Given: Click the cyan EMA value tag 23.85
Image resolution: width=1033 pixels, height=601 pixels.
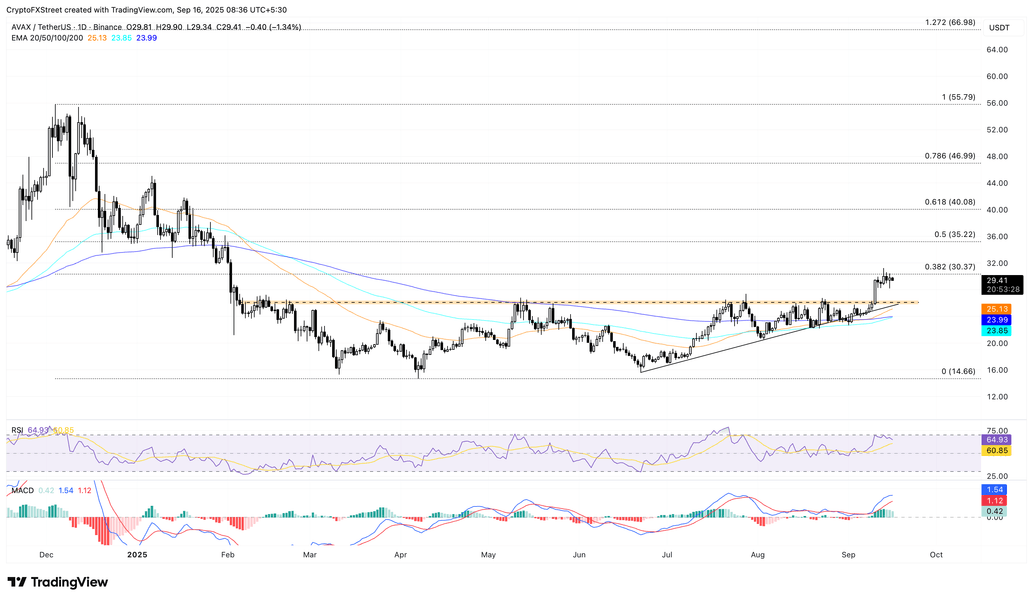Looking at the screenshot, I should click(996, 330).
